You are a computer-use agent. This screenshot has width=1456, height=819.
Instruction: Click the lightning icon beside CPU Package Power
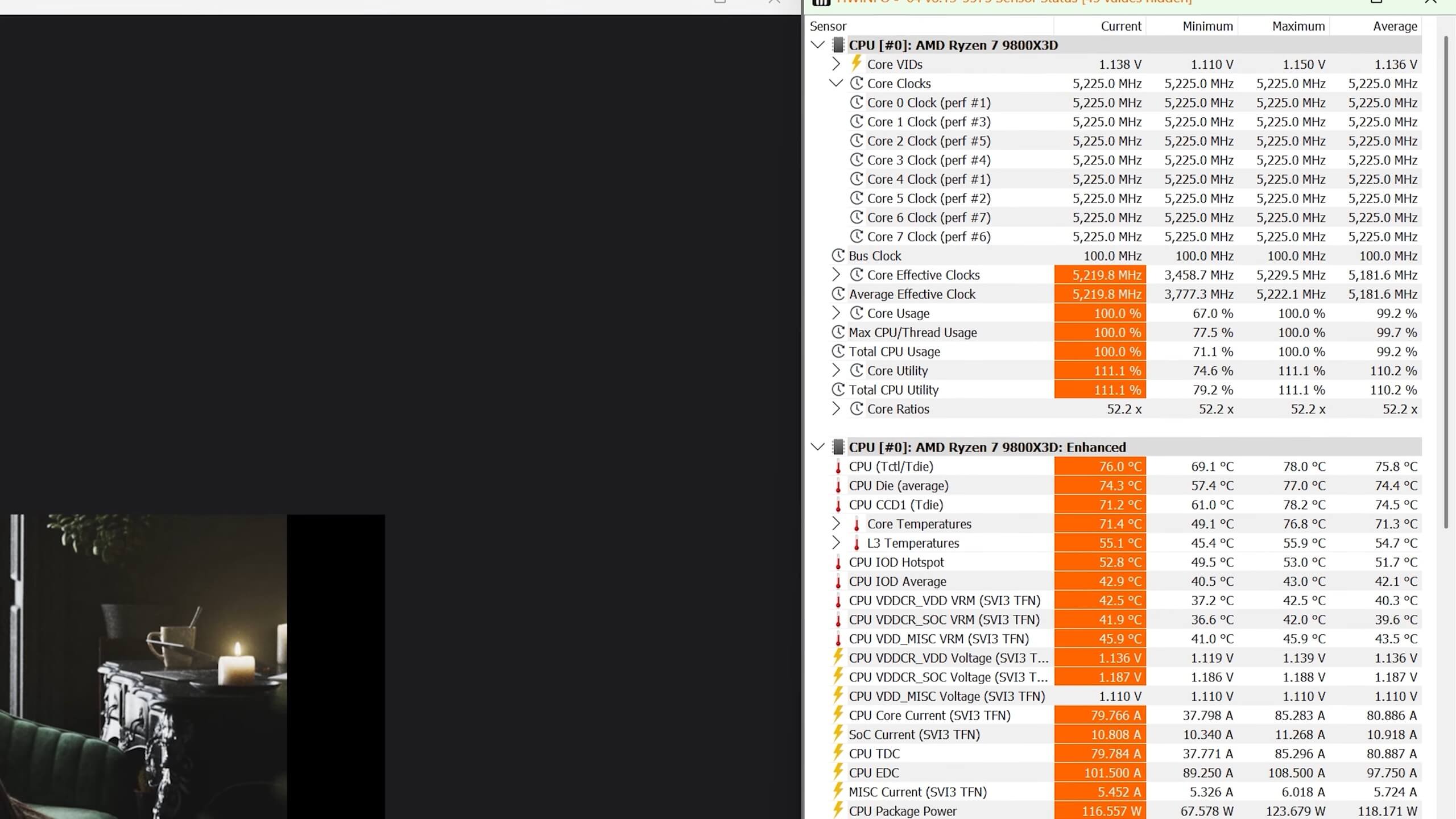[838, 810]
